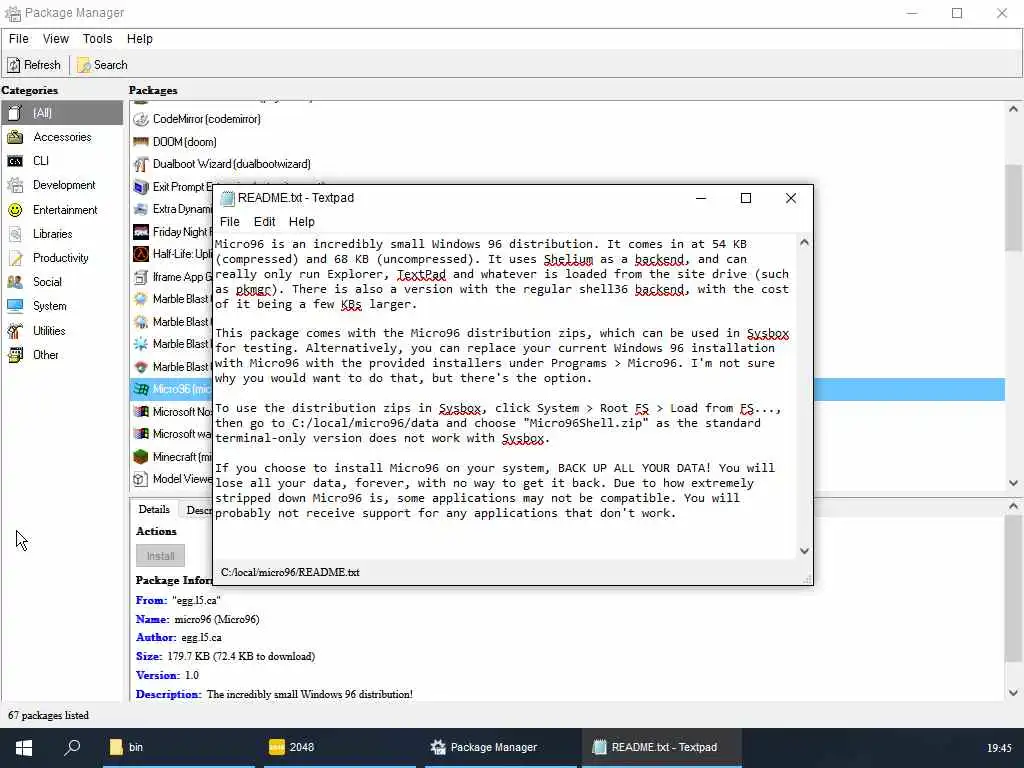Viewport: 1024px width, 768px height.
Task: Select the CodeMirror package icon
Action: [x=140, y=119]
